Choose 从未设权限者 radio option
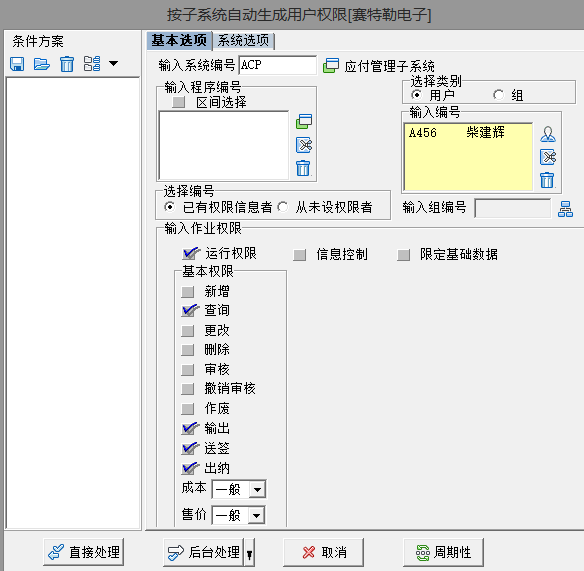 pyautogui.click(x=283, y=207)
